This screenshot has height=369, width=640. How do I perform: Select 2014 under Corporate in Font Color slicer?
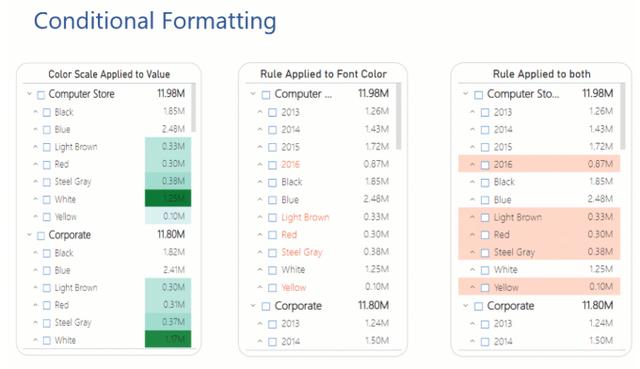pyautogui.click(x=321, y=341)
